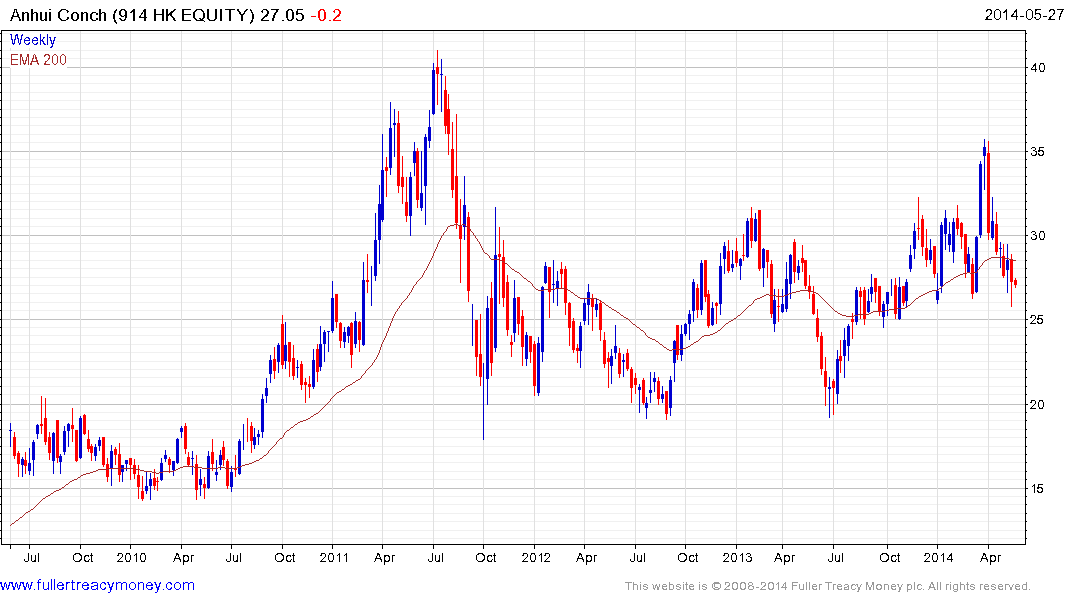The image size is (1075, 600).
Task: Click the 2013 year axis label
Action: pyautogui.click(x=737, y=557)
